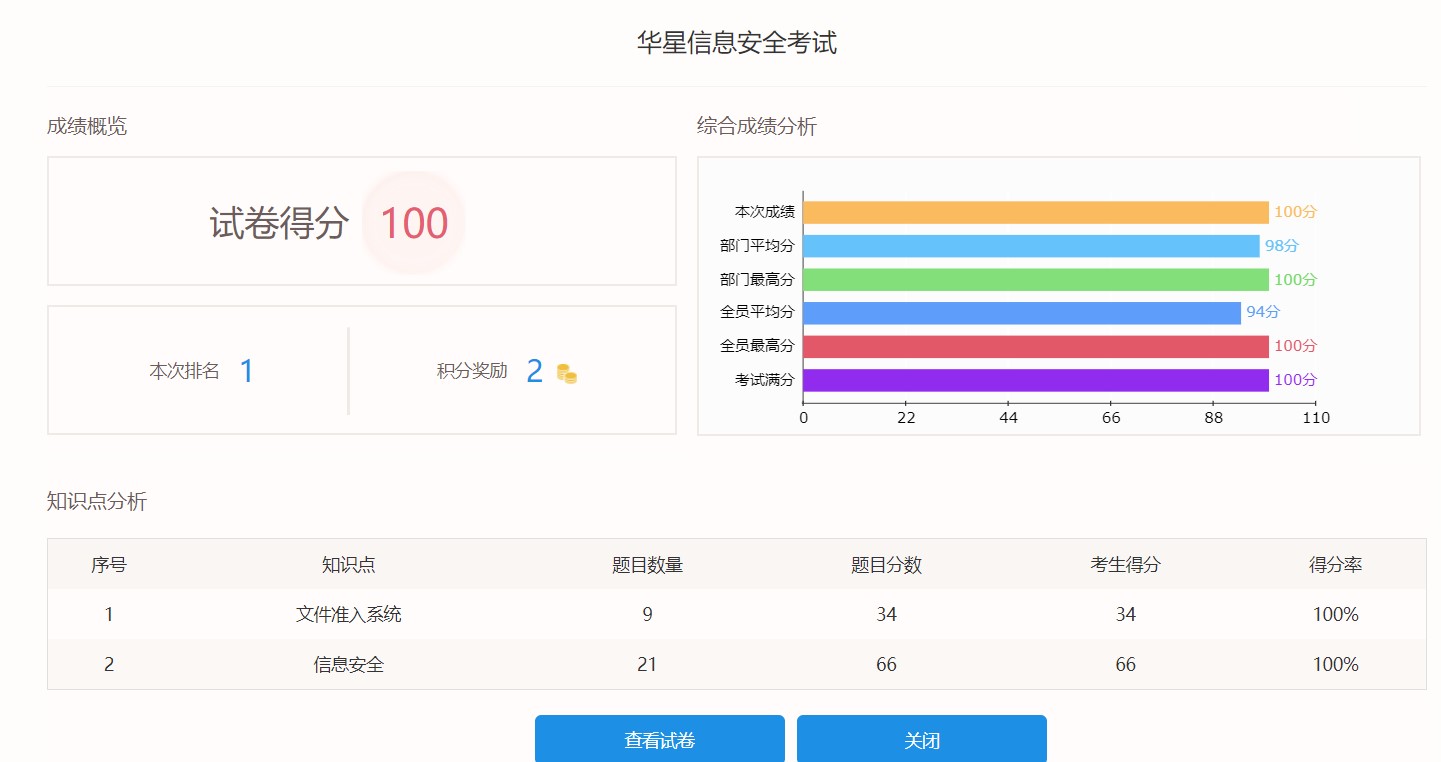Image resolution: width=1441 pixels, height=762 pixels.
Task: Click the 华星信息安全考试 page title
Action: 736,43
